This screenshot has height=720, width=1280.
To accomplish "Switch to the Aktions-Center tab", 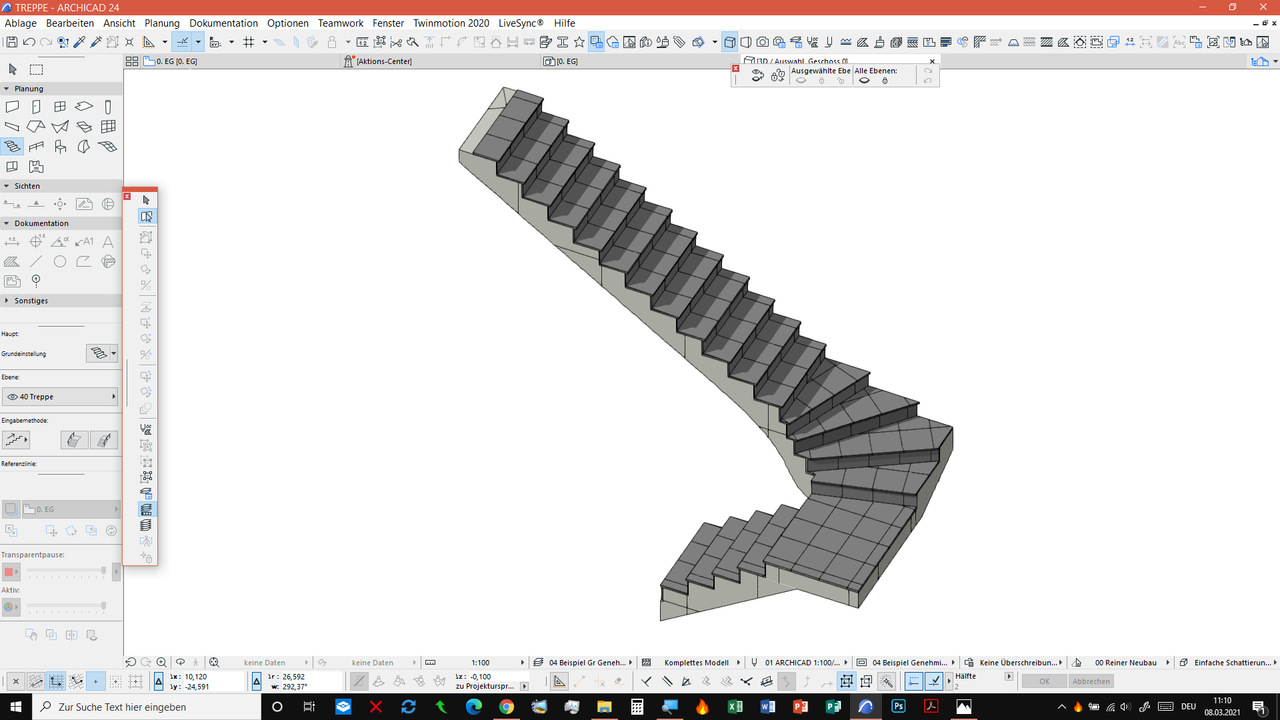I will tap(440, 61).
